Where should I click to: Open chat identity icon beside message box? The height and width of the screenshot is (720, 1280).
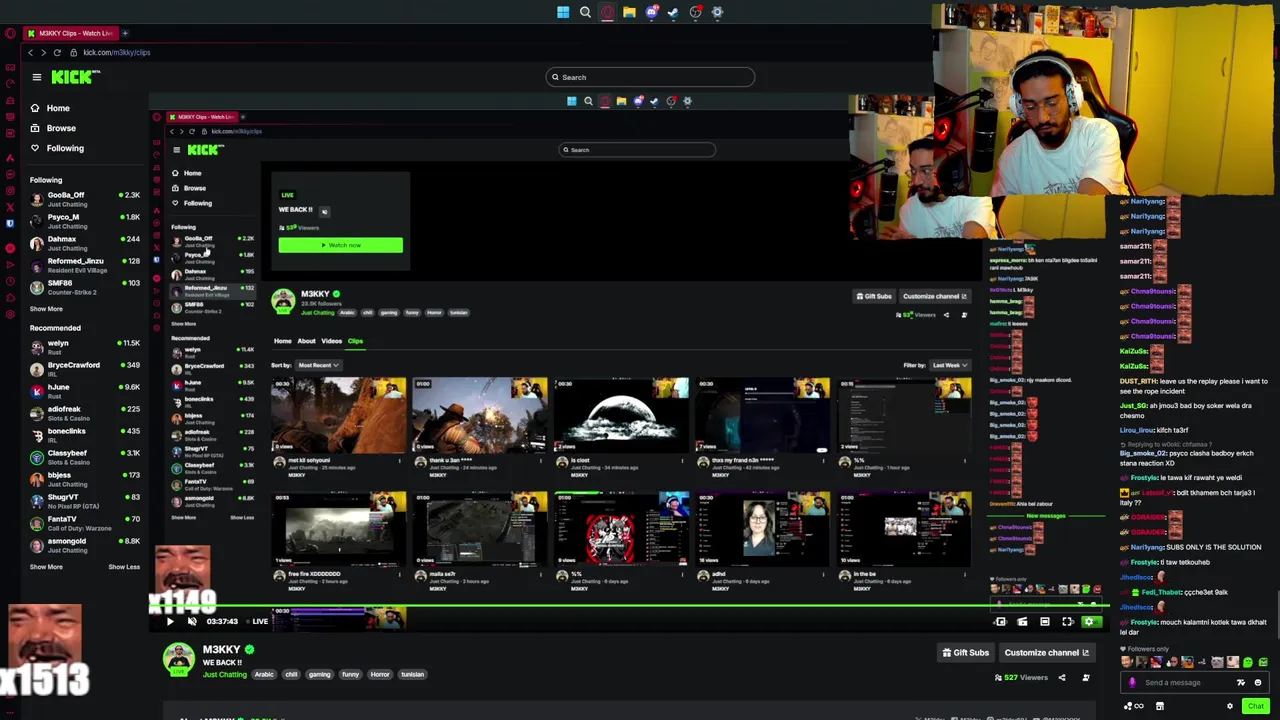[1132, 683]
